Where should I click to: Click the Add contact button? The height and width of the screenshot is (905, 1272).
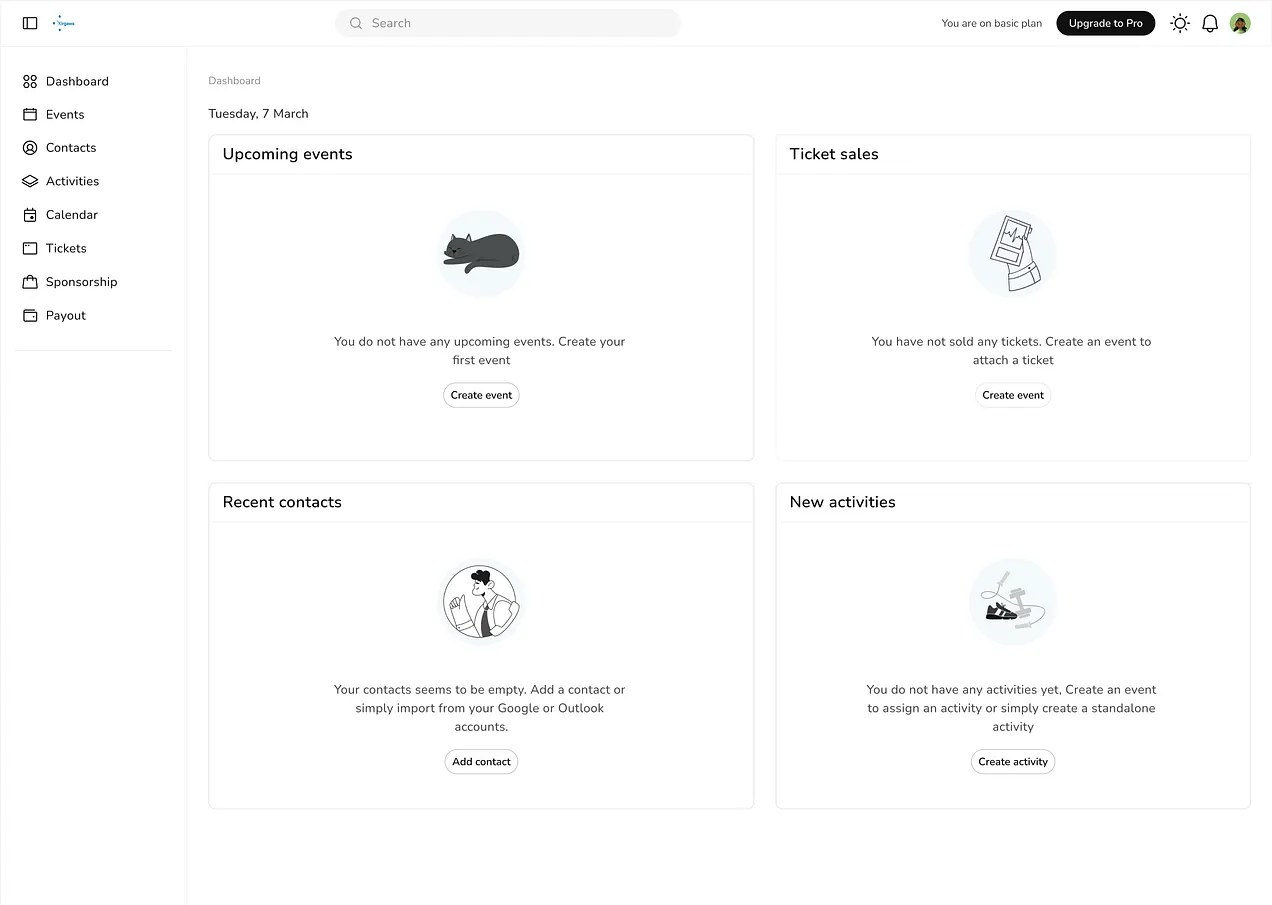coord(481,762)
